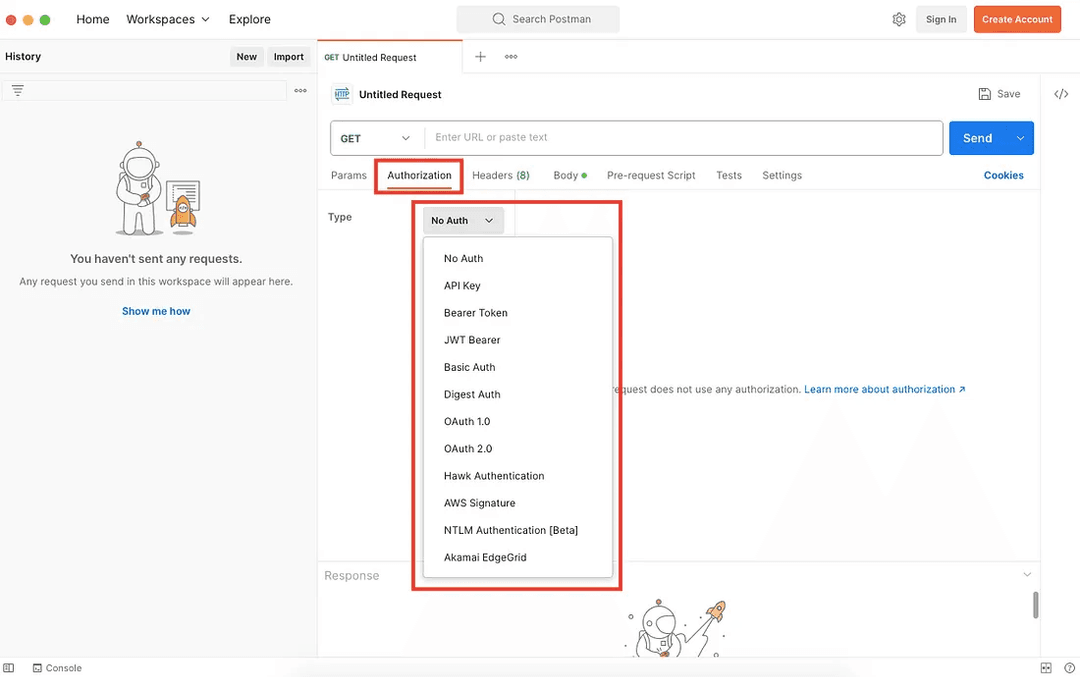Collapse the Response pane chevron
The height and width of the screenshot is (677, 1080).
[1027, 574]
